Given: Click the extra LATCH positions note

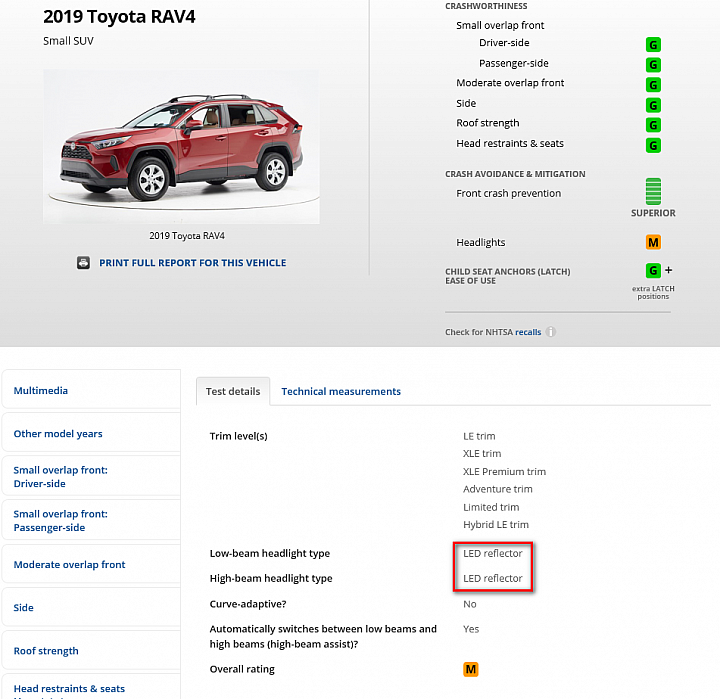Looking at the screenshot, I should tap(653, 292).
